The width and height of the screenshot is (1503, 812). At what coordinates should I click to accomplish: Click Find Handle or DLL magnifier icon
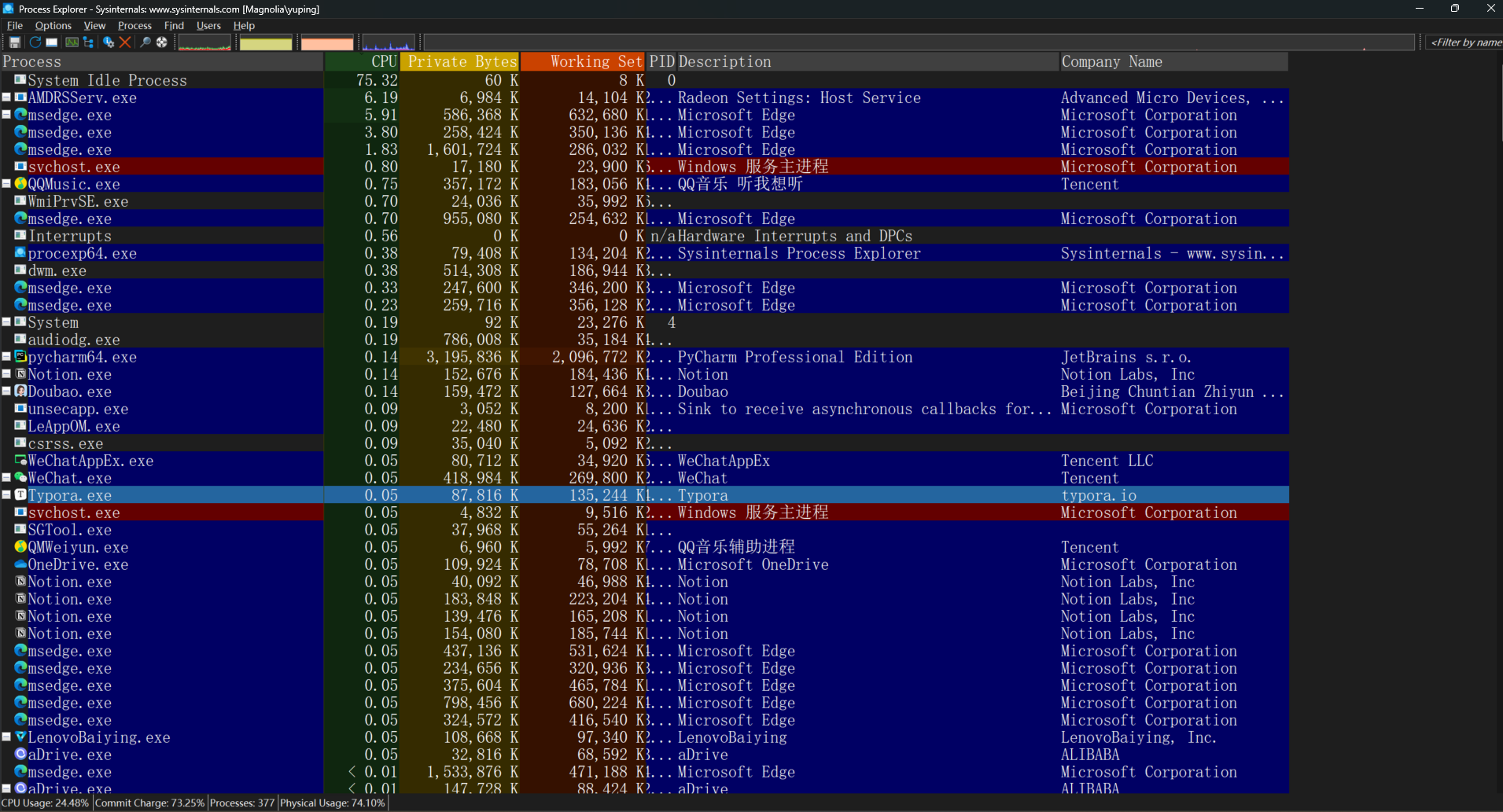(146, 42)
